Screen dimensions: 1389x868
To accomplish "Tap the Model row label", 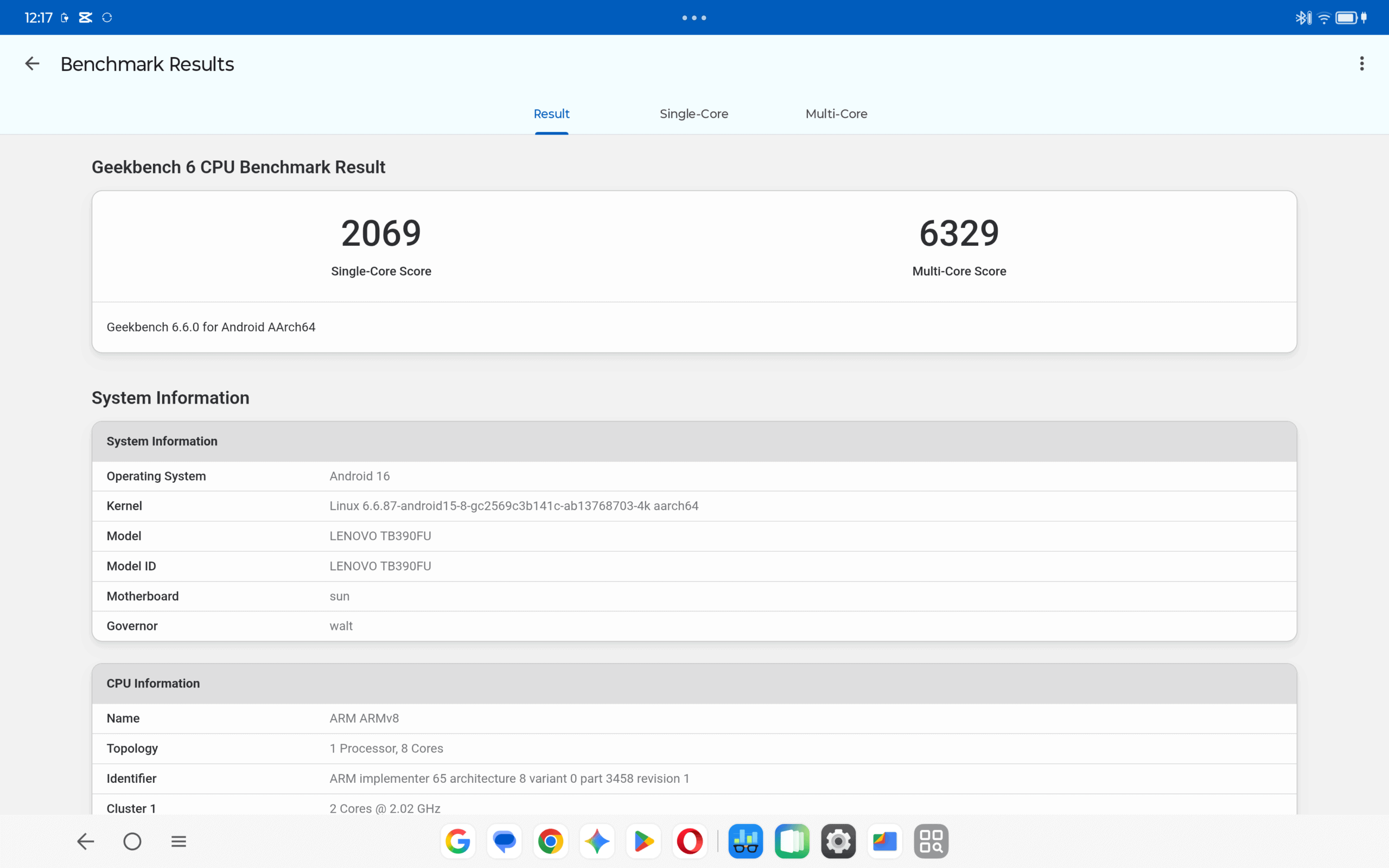I will [x=123, y=535].
